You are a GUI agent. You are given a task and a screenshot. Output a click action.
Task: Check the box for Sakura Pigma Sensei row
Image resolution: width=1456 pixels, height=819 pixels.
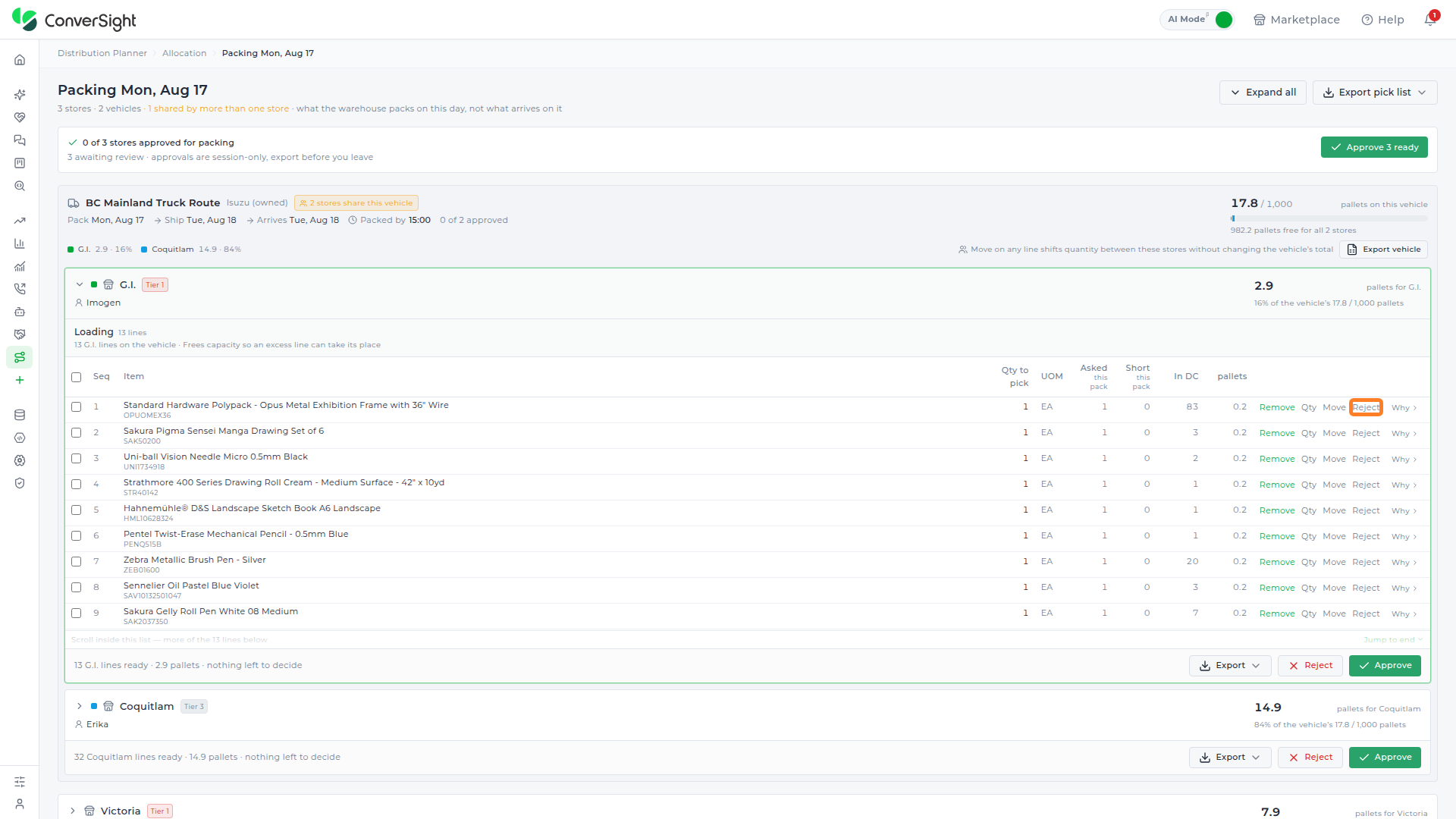pos(77,433)
